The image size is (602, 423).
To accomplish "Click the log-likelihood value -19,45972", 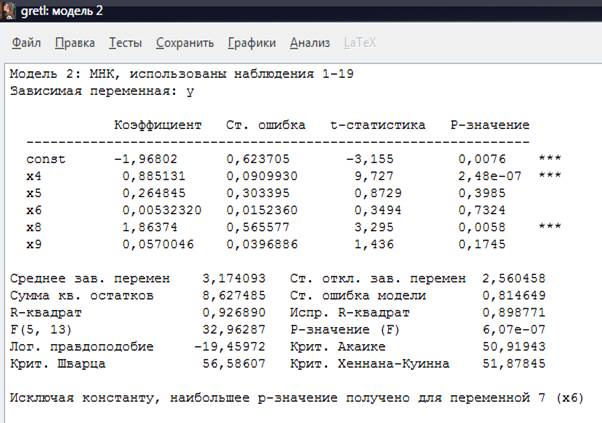I will (x=230, y=347).
